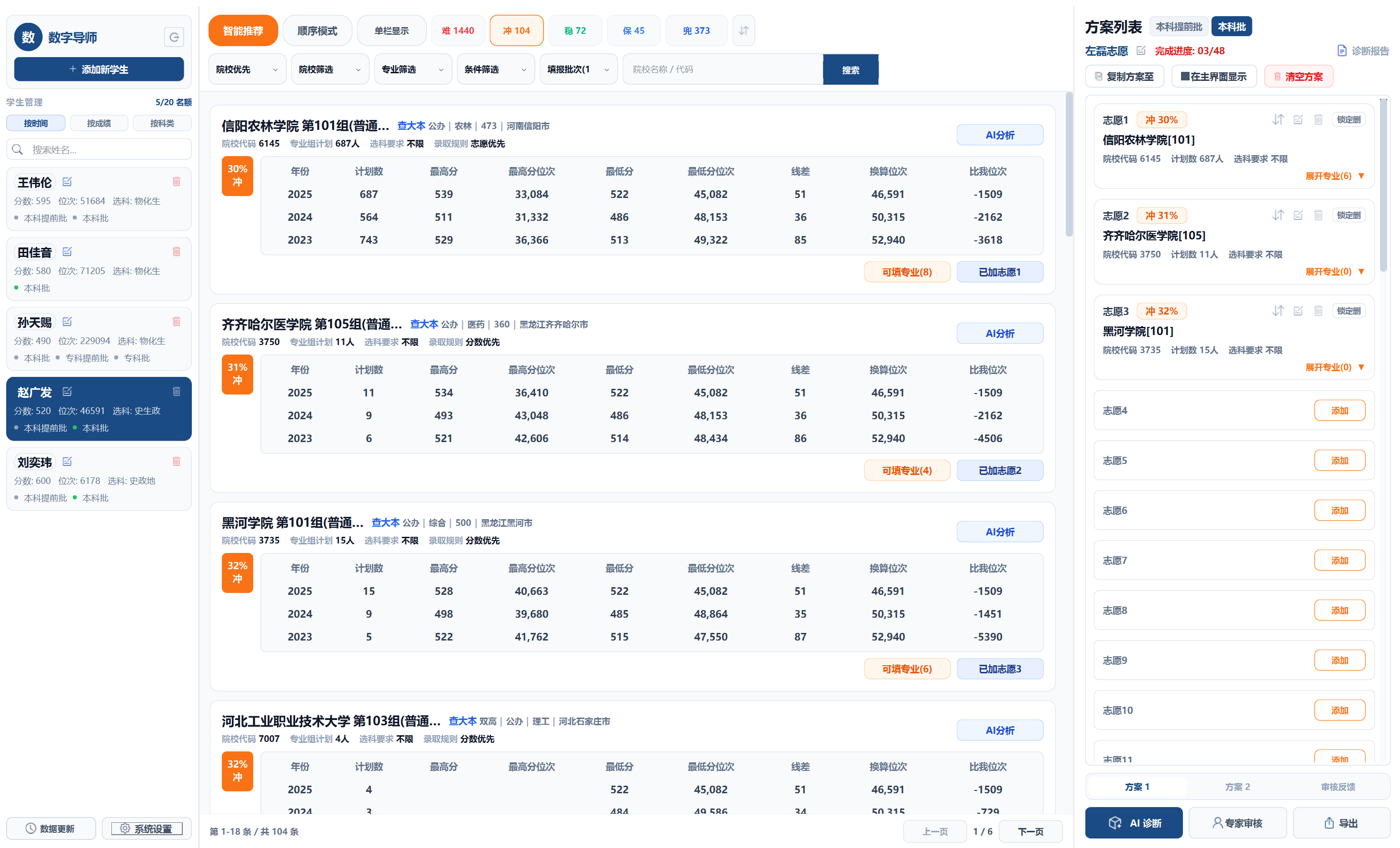Image resolution: width=1400 pixels, height=848 pixels.
Task: Open the 院校优先 dropdown
Action: point(247,69)
